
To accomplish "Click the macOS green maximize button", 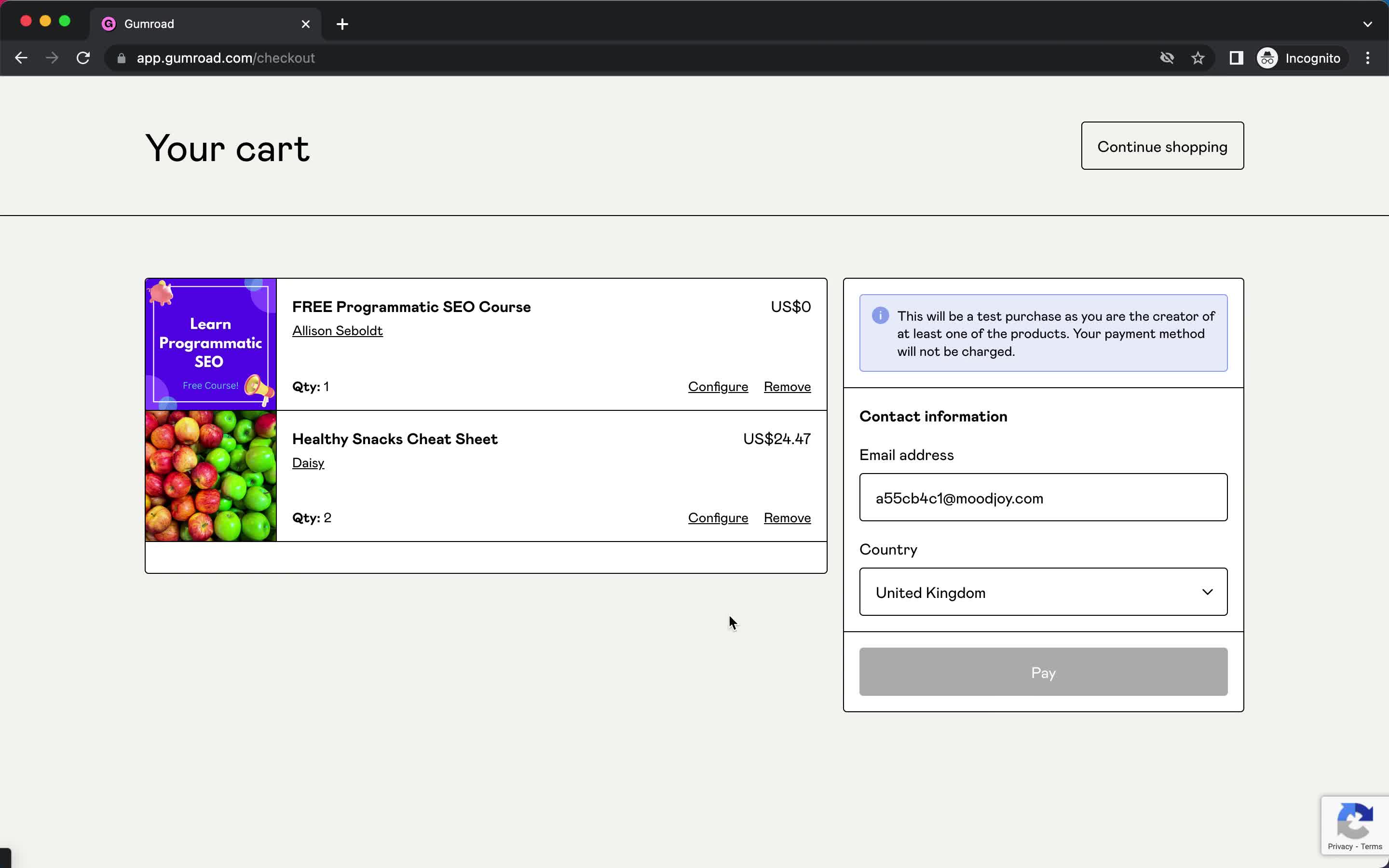I will tap(65, 21).
